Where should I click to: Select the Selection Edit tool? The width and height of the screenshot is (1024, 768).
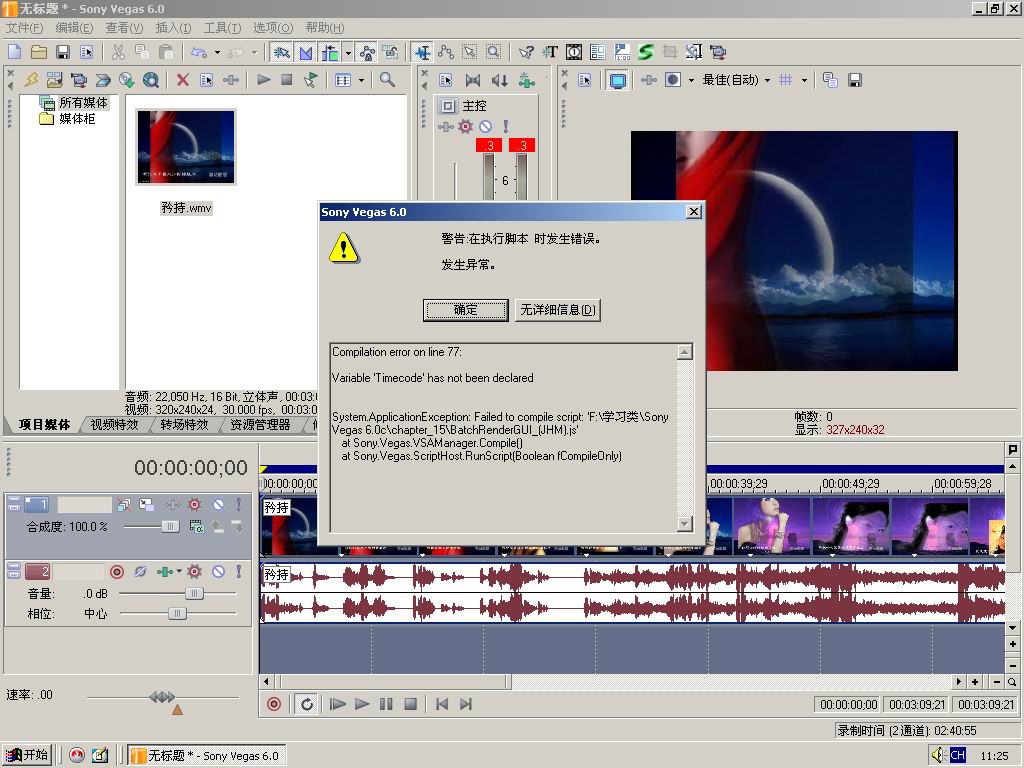click(x=470, y=52)
